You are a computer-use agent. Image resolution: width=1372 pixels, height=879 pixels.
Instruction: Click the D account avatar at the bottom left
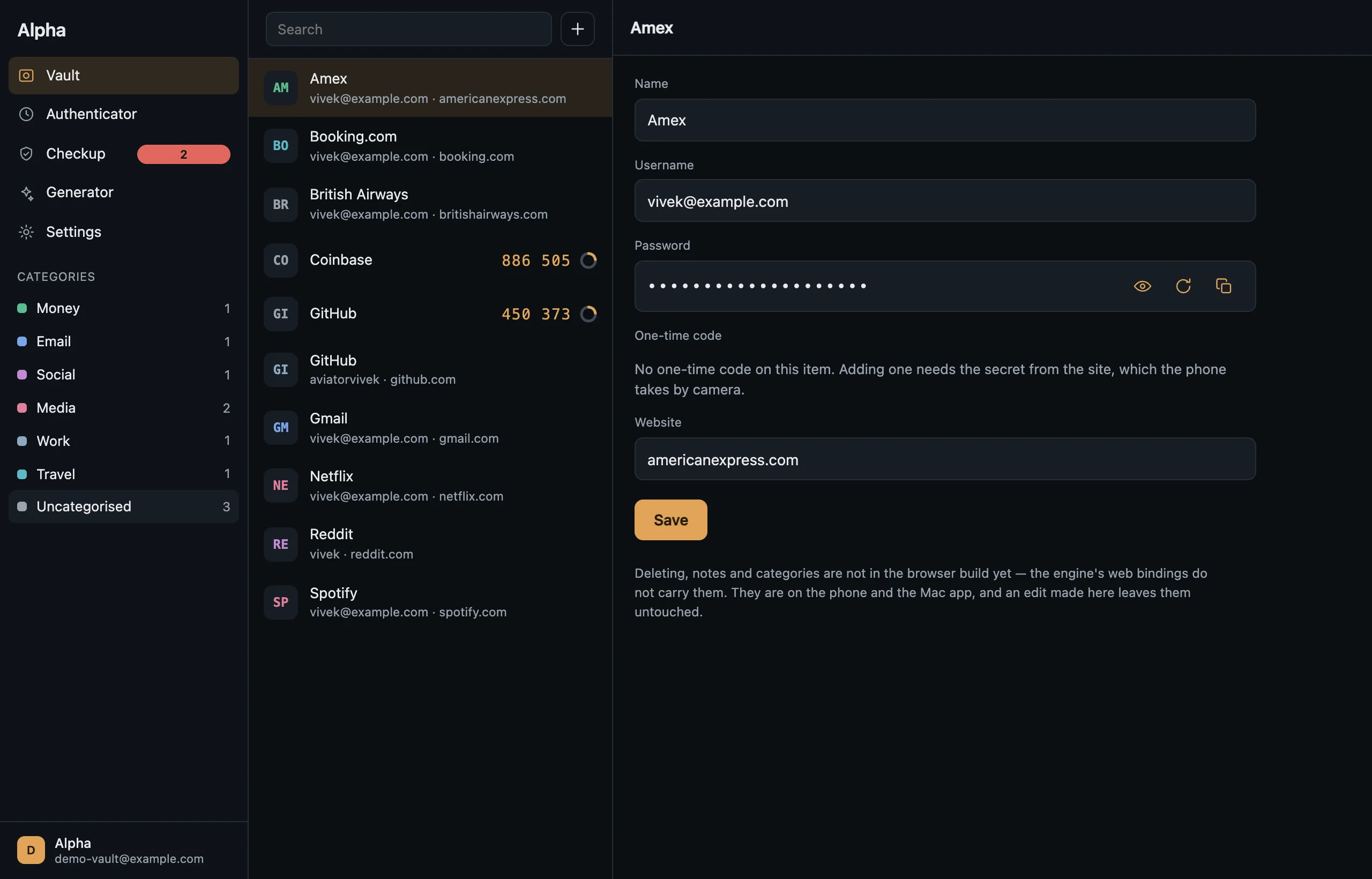pyautogui.click(x=31, y=850)
